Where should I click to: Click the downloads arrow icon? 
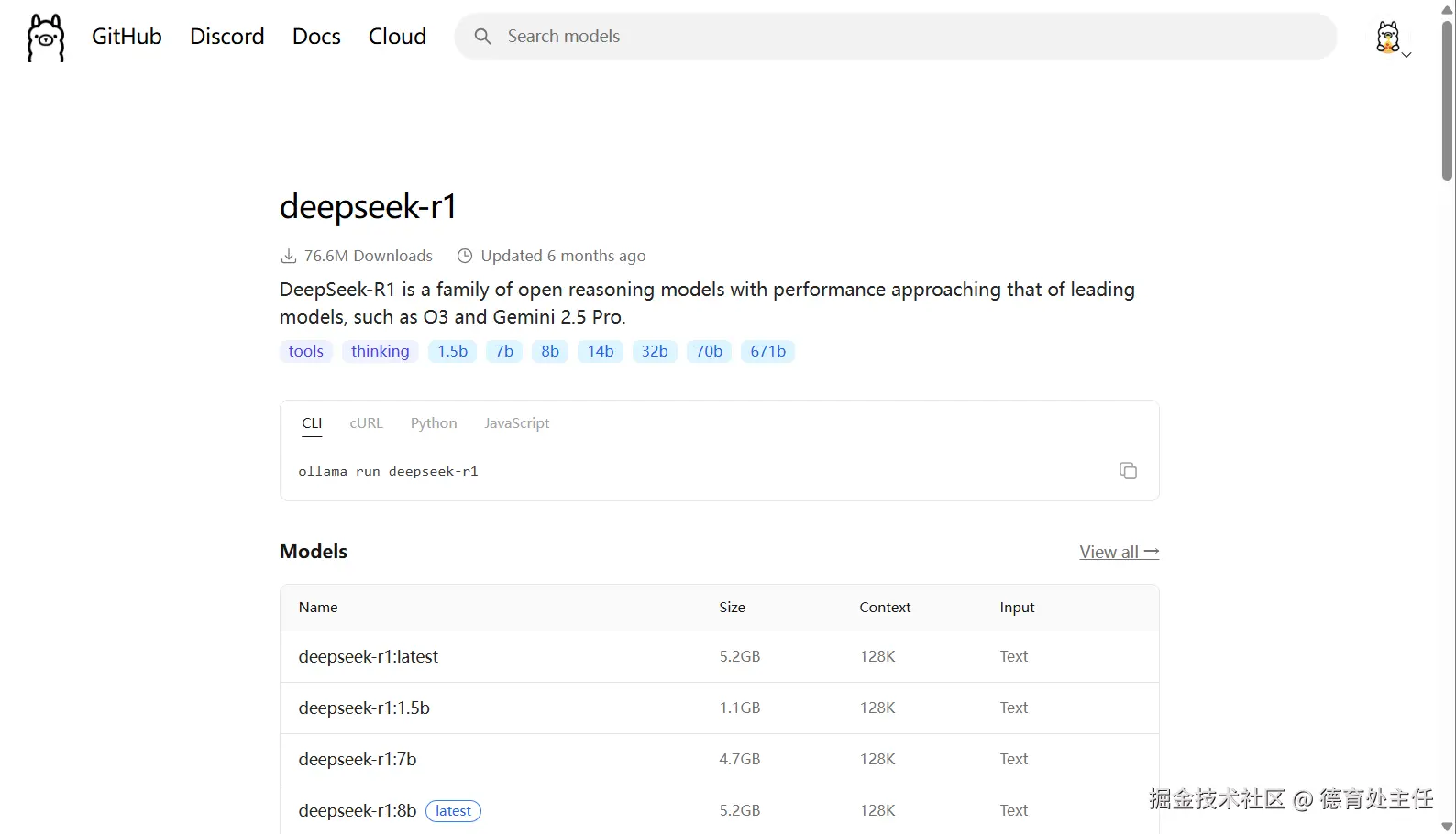(289, 256)
